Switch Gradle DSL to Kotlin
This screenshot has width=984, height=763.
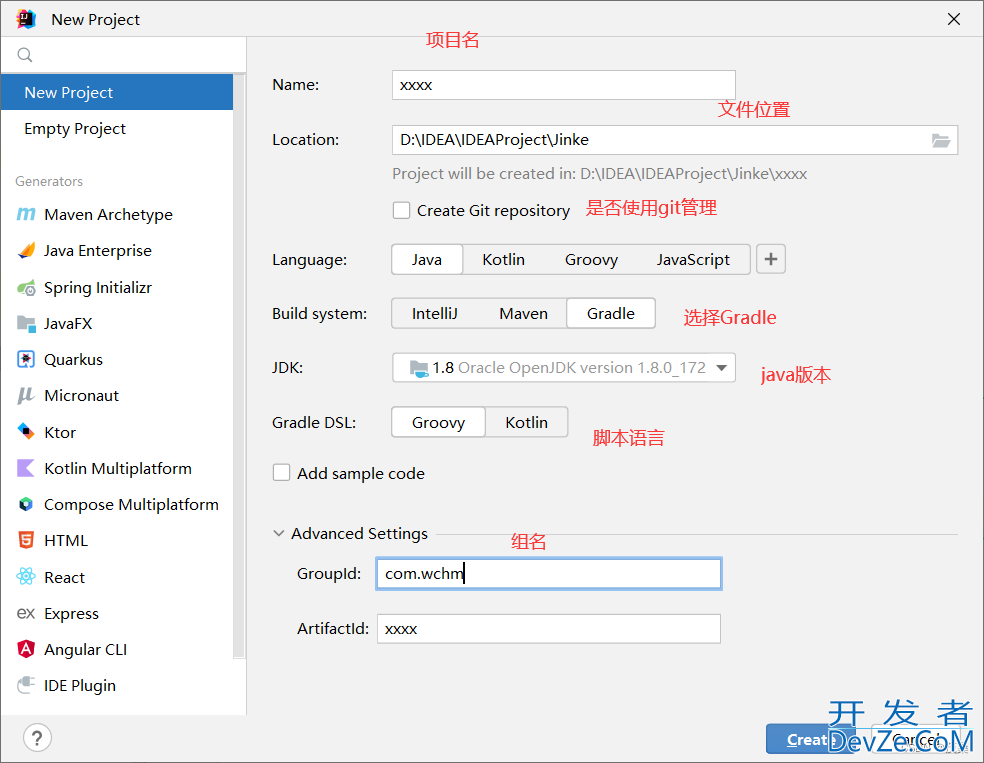(x=526, y=422)
